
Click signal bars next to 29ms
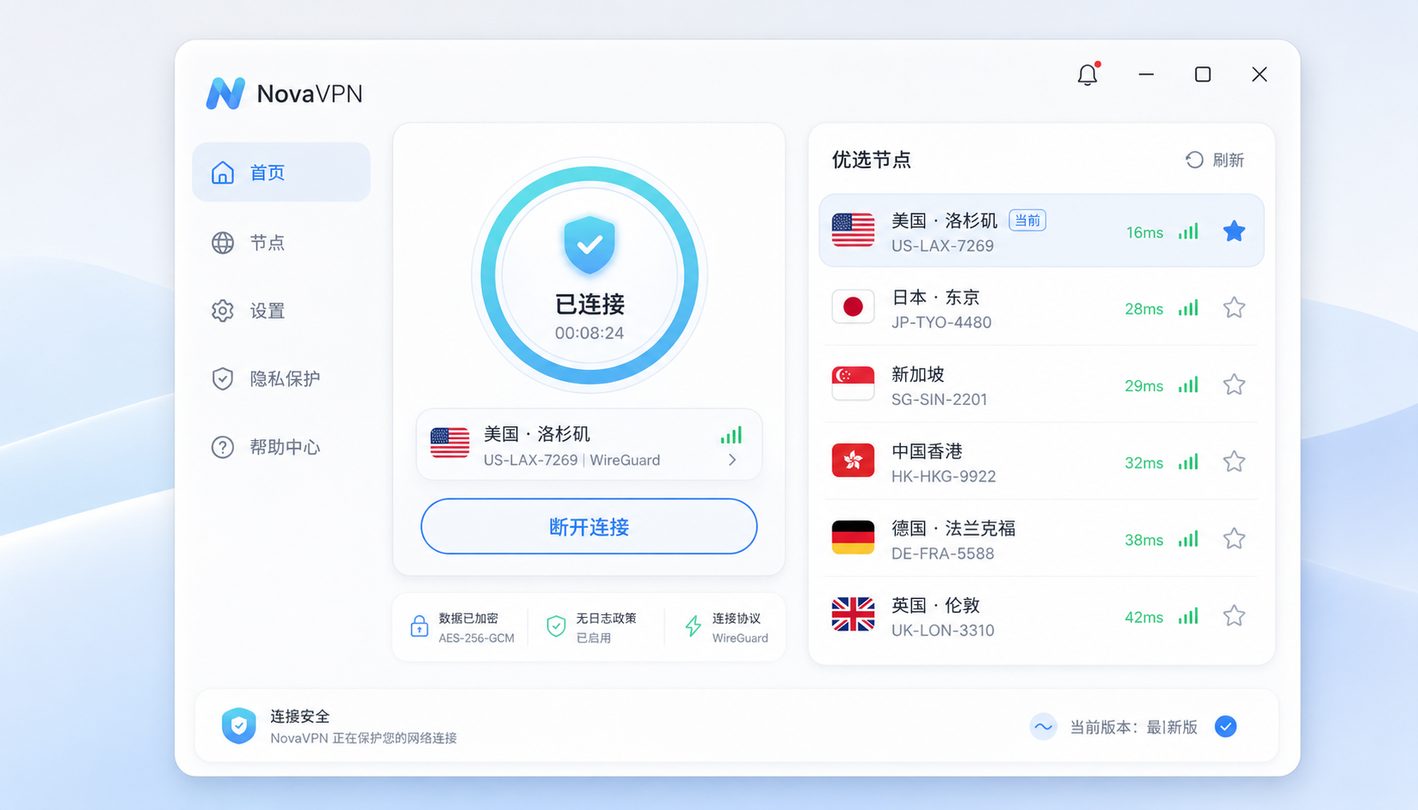1188,385
